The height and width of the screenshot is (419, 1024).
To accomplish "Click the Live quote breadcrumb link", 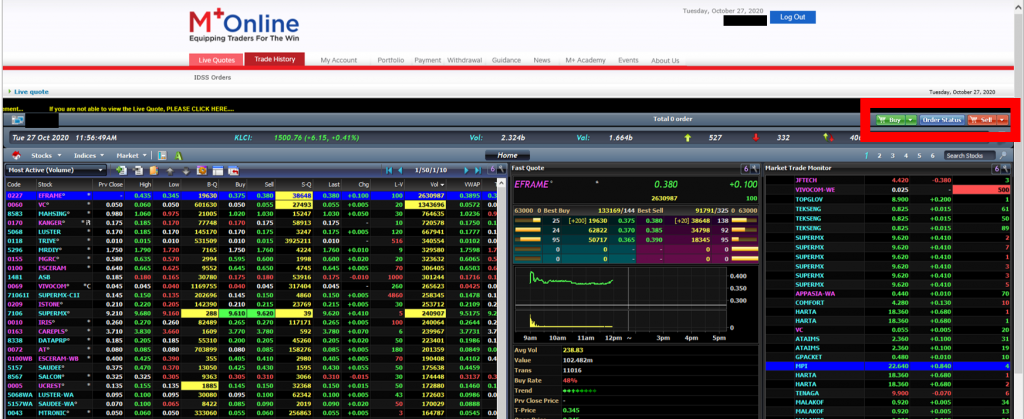I will [x=31, y=92].
